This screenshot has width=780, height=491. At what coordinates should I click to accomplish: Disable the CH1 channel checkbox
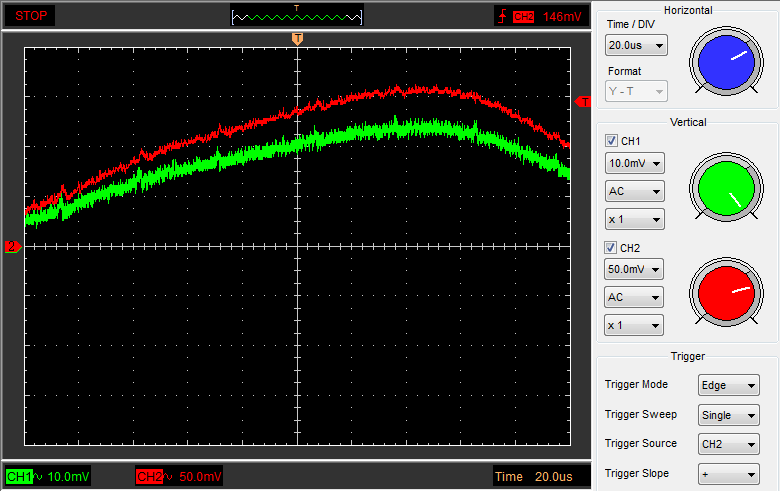[611, 141]
